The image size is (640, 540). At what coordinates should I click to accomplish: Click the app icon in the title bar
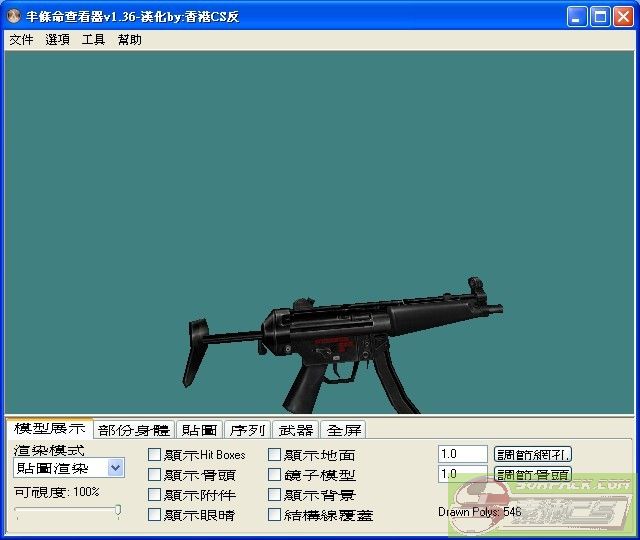[x=14, y=17]
